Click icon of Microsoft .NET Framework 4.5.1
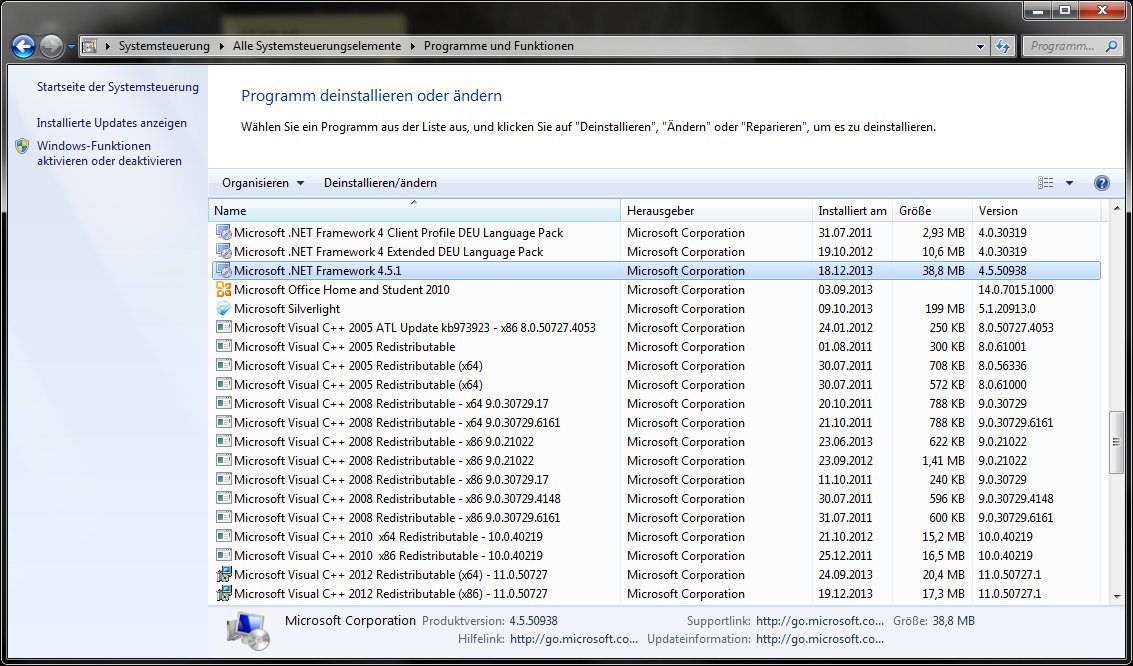This screenshot has width=1133, height=666. coord(223,270)
